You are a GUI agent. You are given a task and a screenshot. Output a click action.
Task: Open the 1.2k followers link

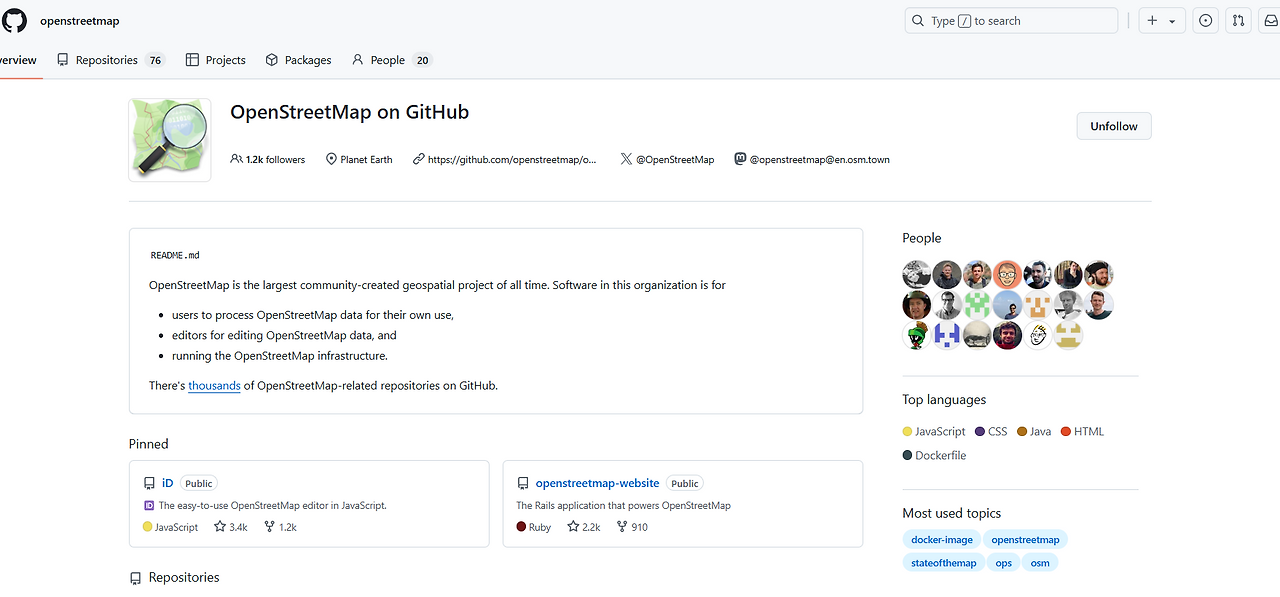(268, 159)
